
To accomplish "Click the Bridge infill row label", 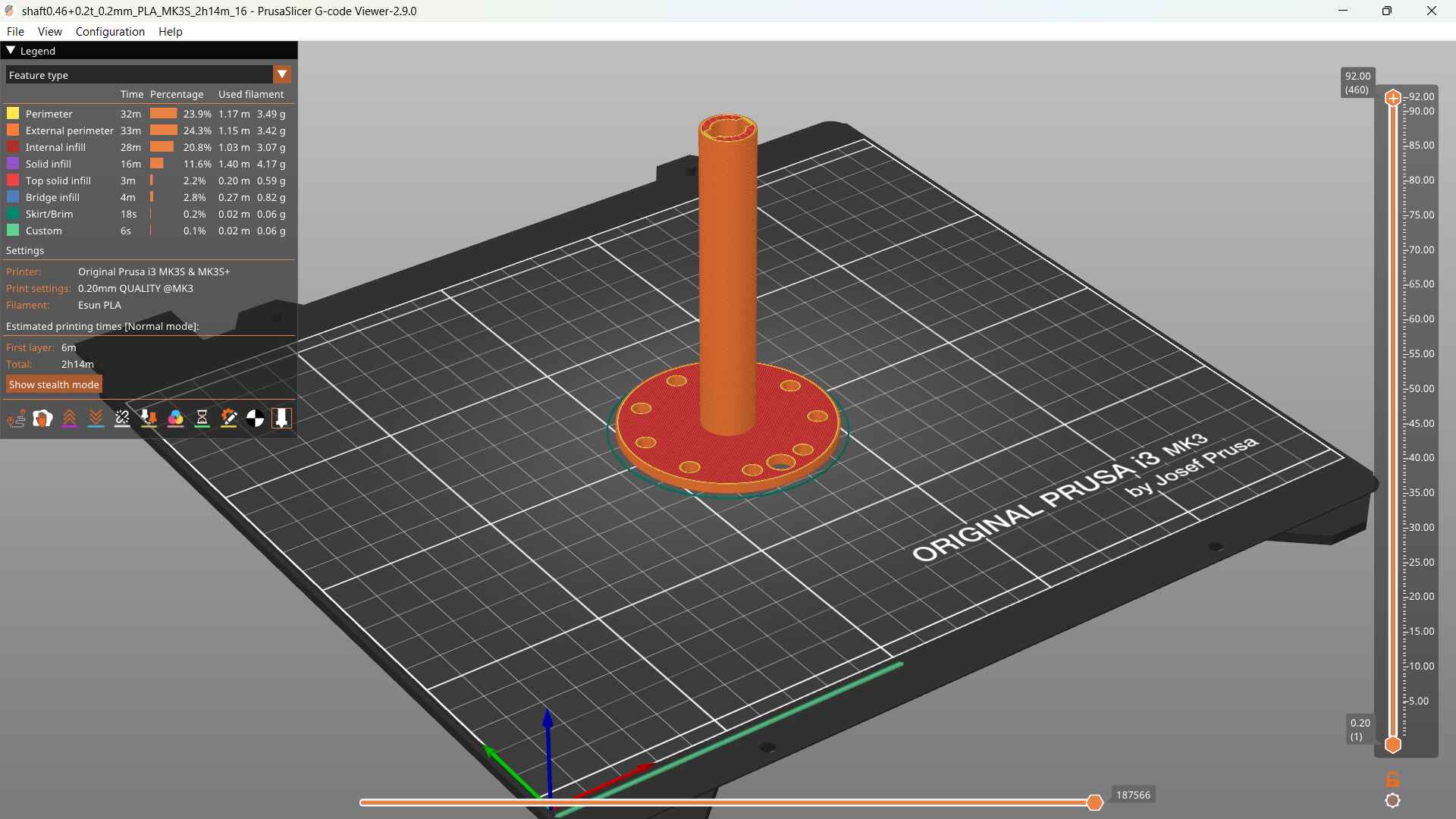I will tap(52, 197).
